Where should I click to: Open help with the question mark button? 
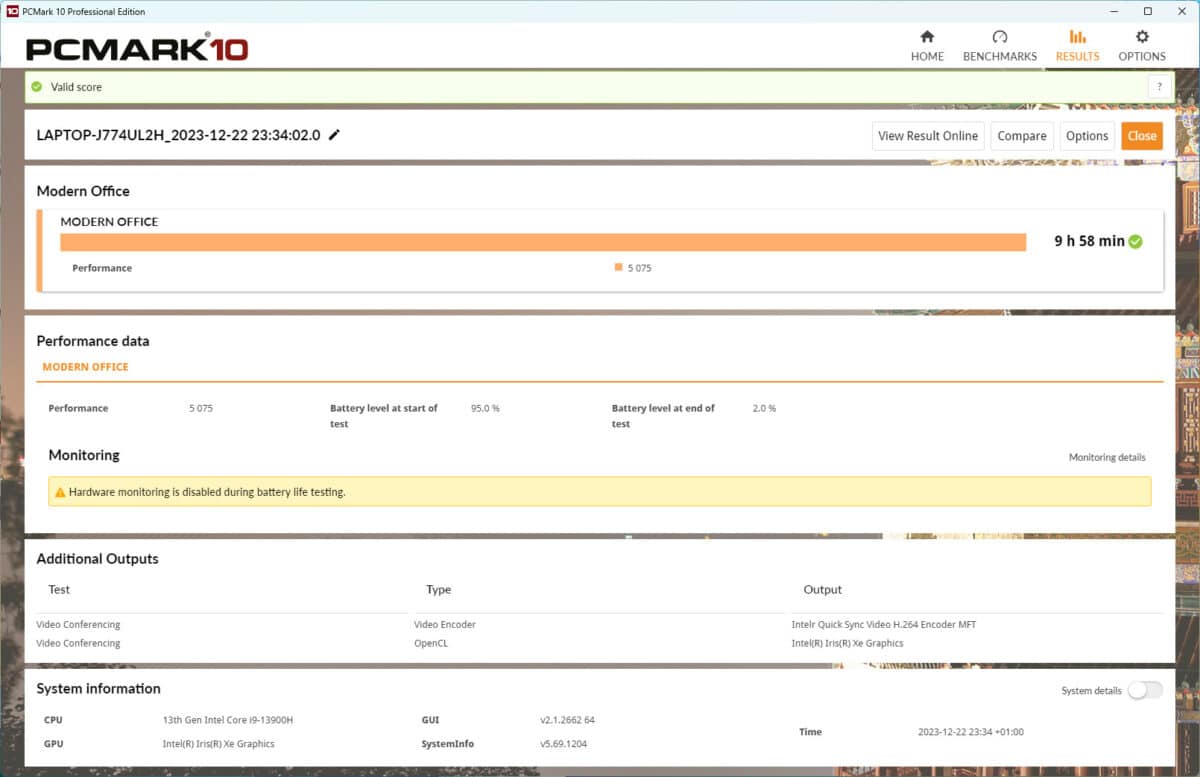click(x=1159, y=87)
